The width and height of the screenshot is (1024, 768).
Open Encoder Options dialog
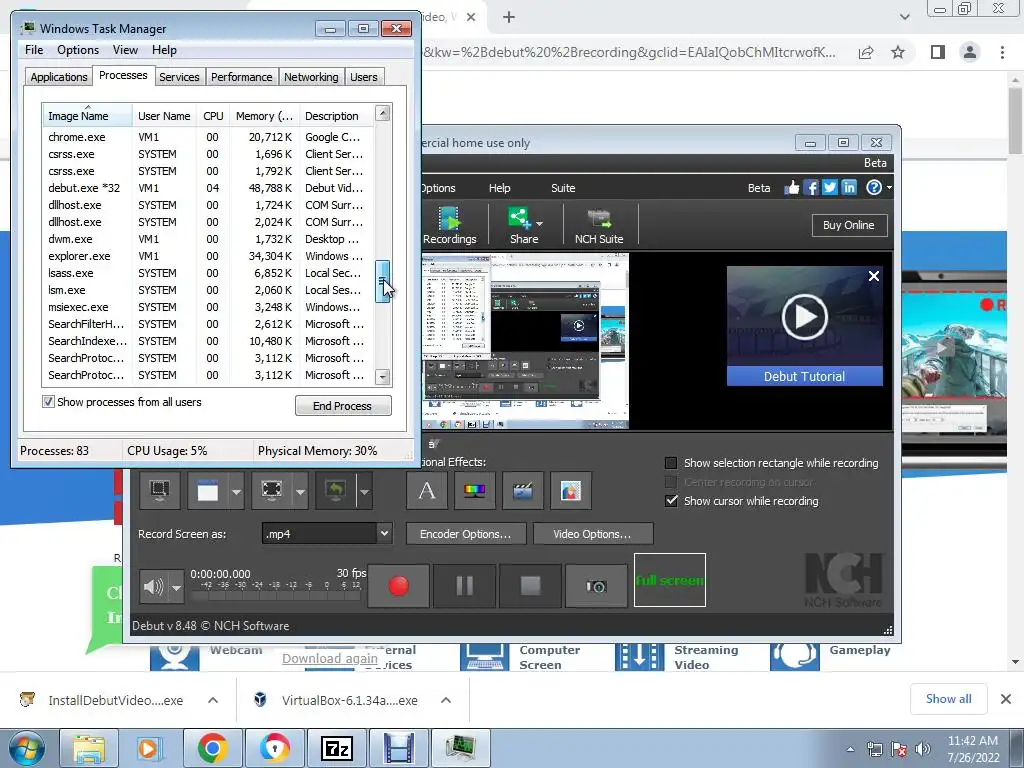tap(466, 534)
